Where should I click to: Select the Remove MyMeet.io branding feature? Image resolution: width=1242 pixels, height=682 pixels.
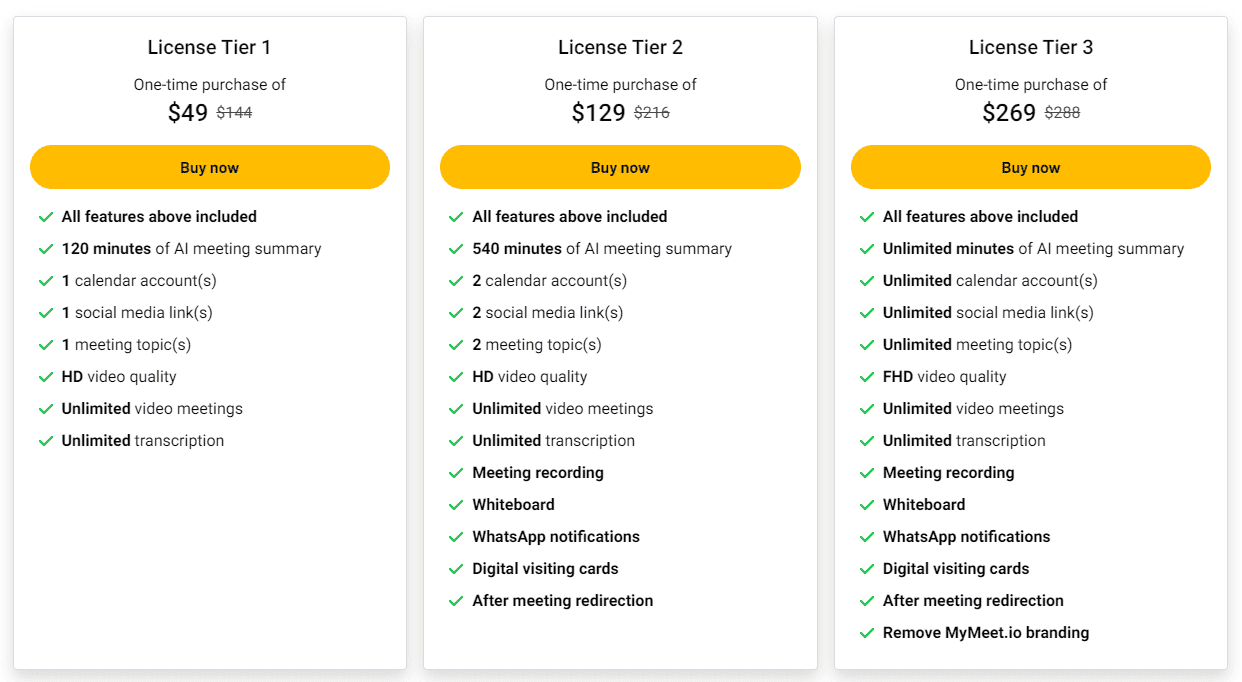click(986, 632)
